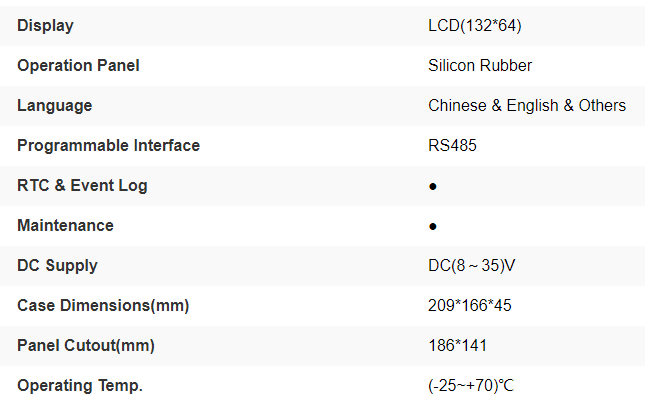Select the "(-25~+70)℃" temperature value
Image resolution: width=645 pixels, height=415 pixels.
[x=471, y=385]
